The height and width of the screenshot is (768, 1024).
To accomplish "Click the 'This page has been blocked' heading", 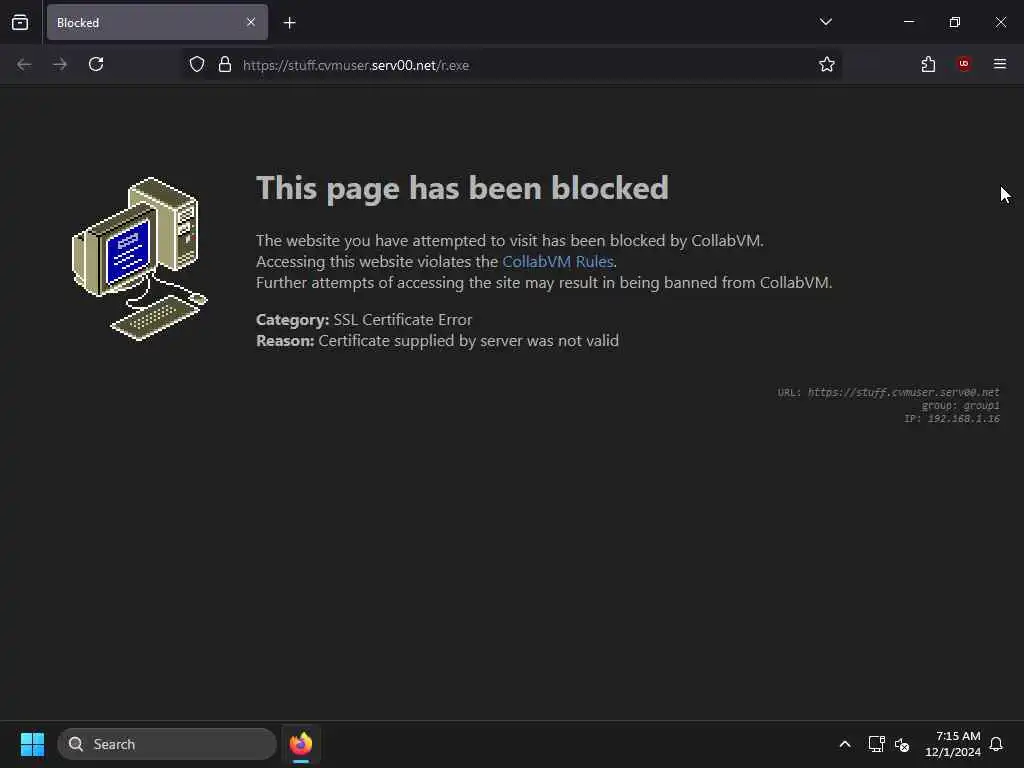I will [x=462, y=188].
